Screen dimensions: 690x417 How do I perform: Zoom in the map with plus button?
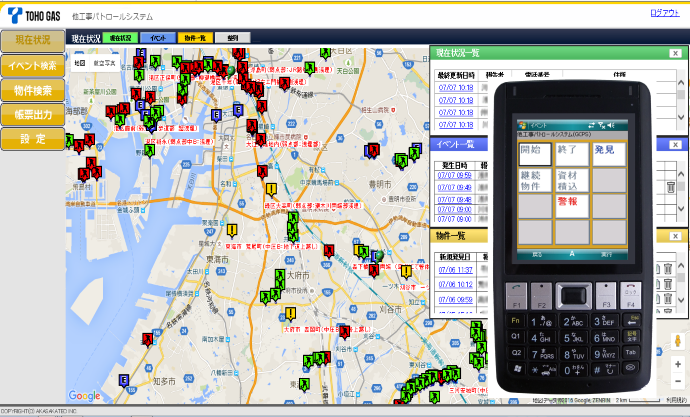[x=678, y=364]
